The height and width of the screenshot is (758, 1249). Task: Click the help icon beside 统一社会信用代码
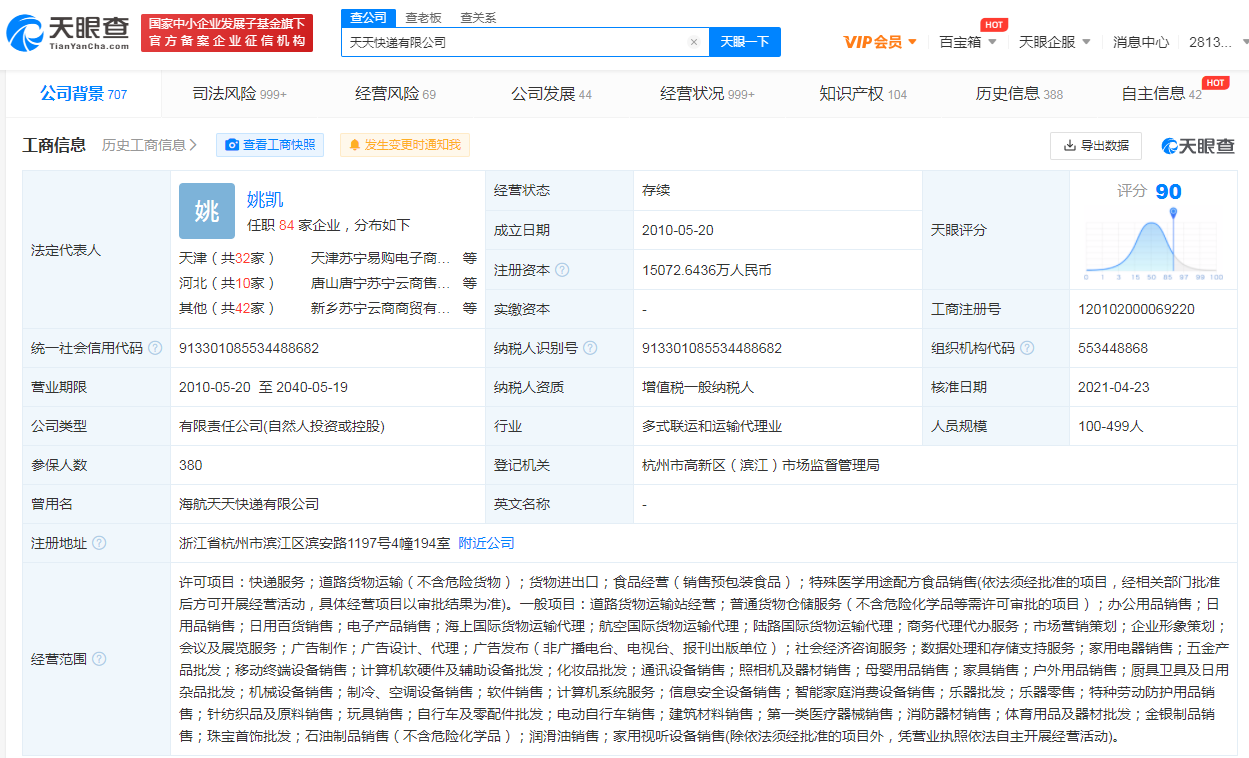[x=155, y=348]
